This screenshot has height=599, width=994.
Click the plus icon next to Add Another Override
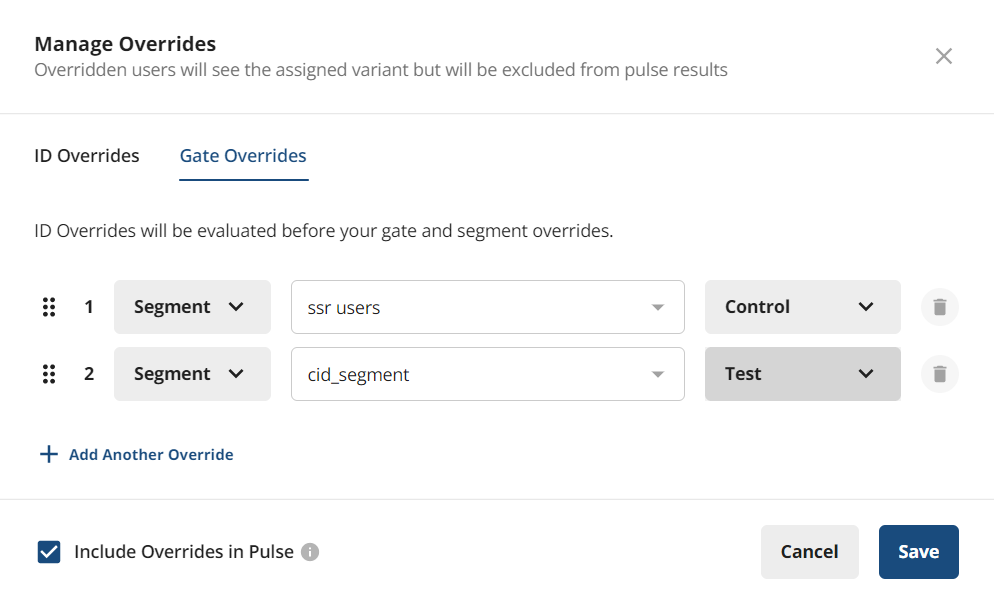[x=48, y=453]
